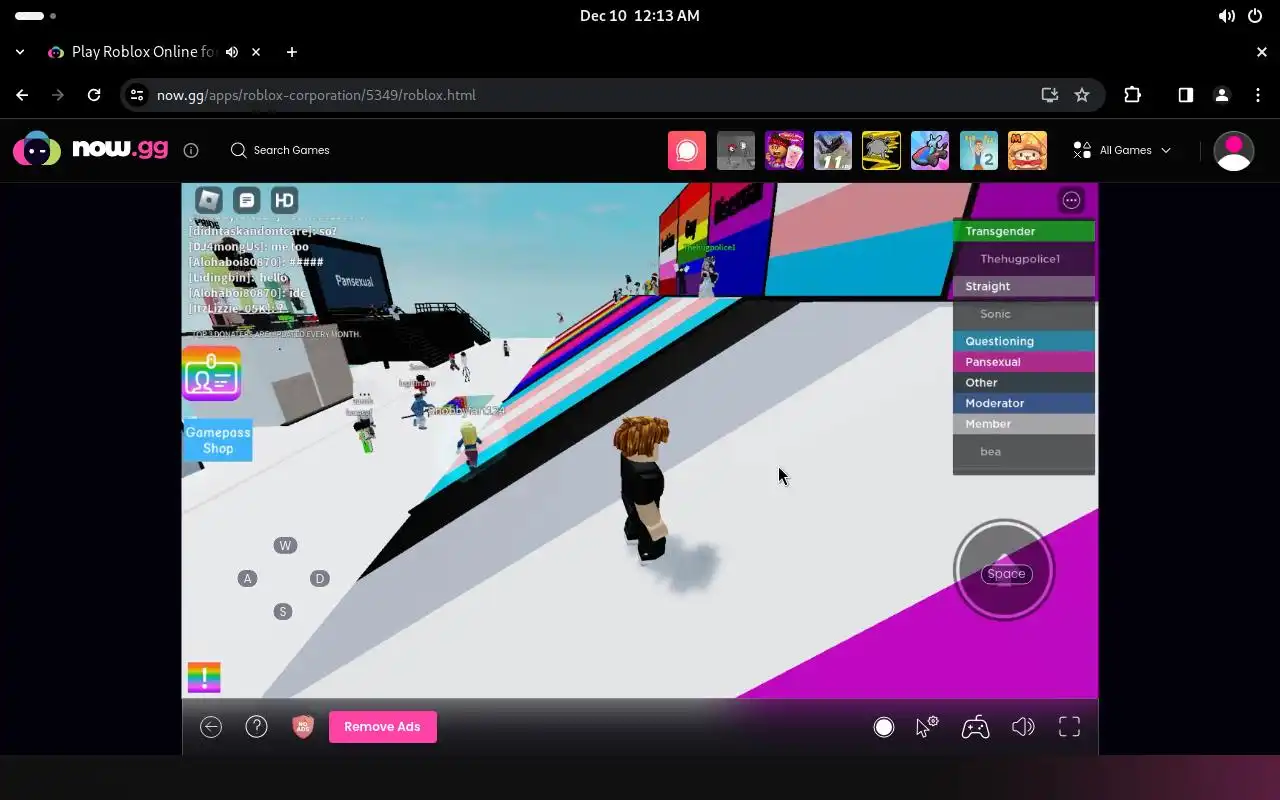
Task: Go back in the browser
Action: pos(22,95)
